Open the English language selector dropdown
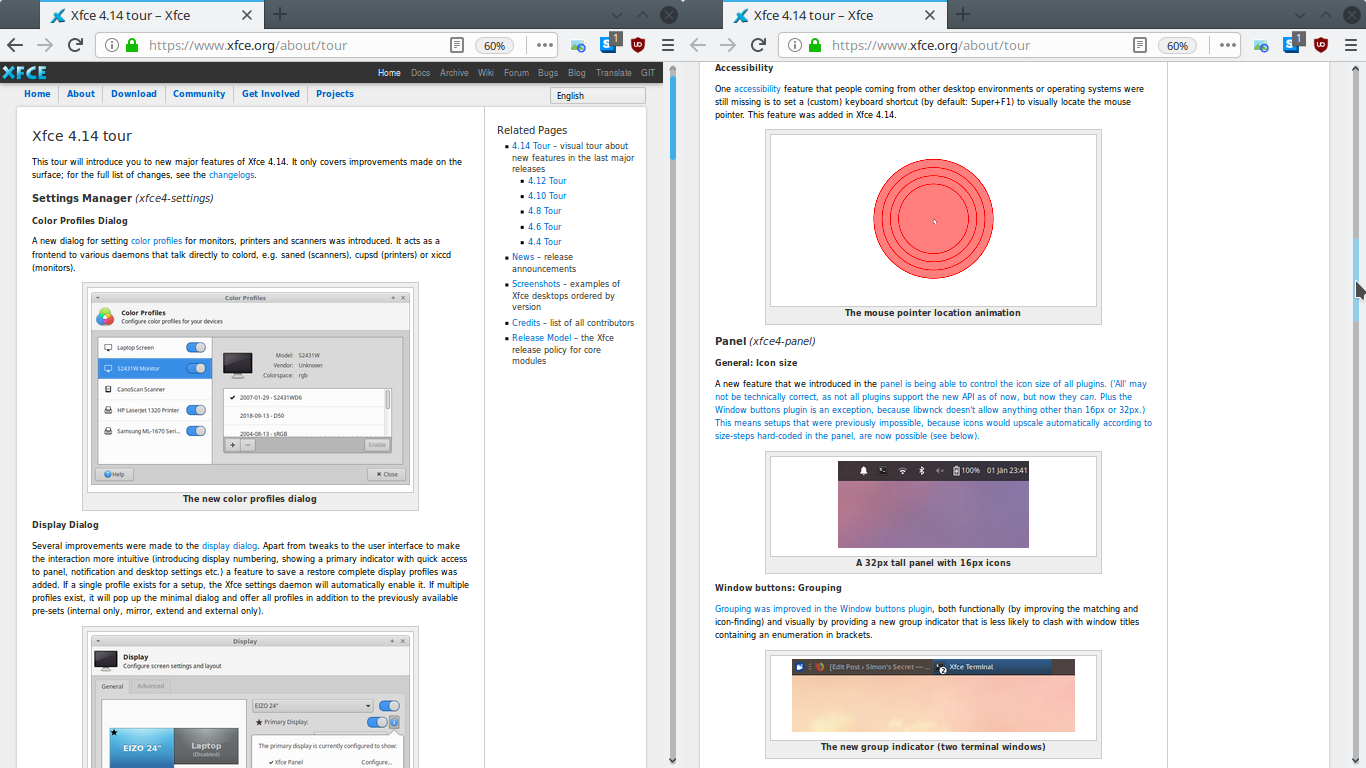The width and height of the screenshot is (1366, 768). coord(597,96)
